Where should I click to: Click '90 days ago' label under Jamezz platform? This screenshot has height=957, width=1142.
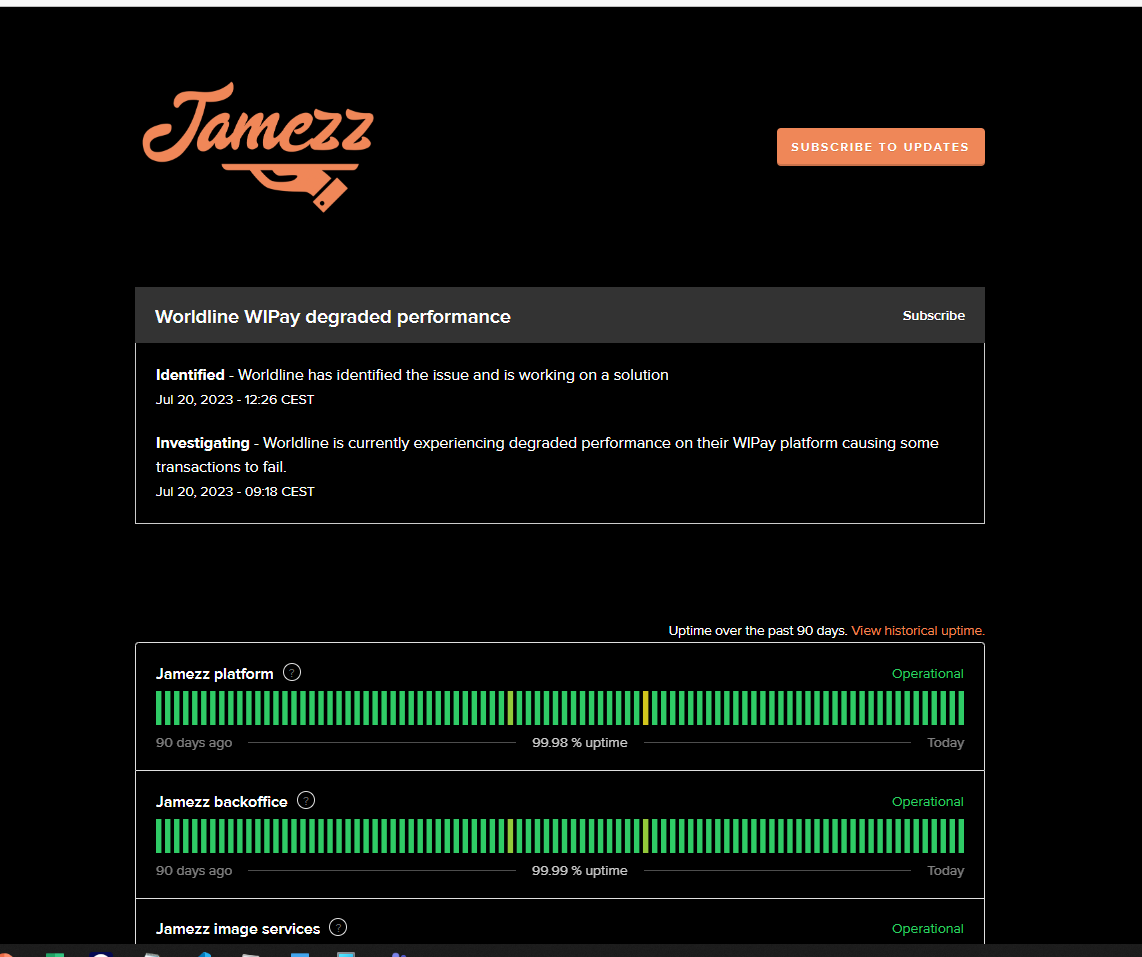pyautogui.click(x=194, y=743)
